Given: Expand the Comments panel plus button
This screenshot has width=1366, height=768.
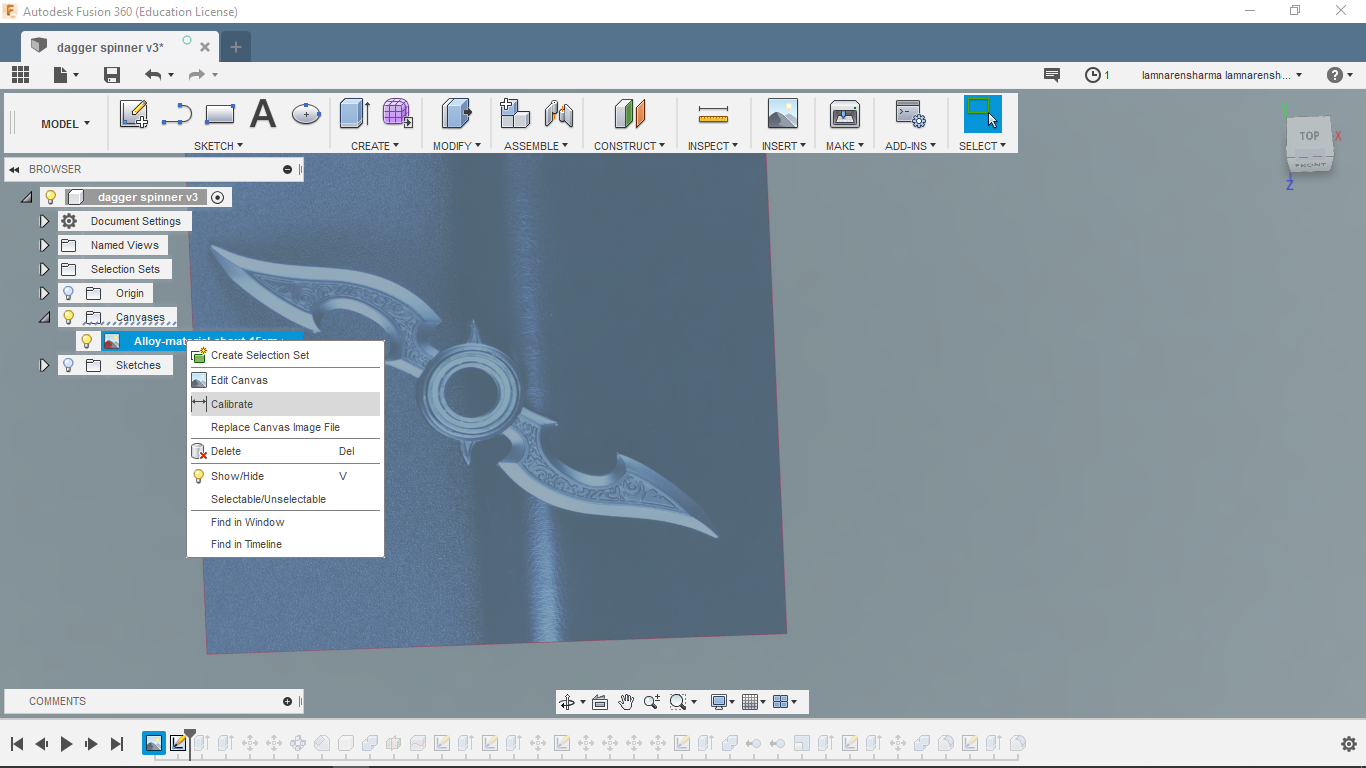Looking at the screenshot, I should [288, 701].
